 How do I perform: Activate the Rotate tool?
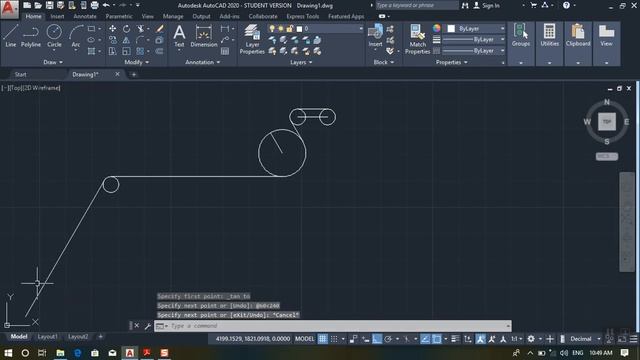click(127, 29)
